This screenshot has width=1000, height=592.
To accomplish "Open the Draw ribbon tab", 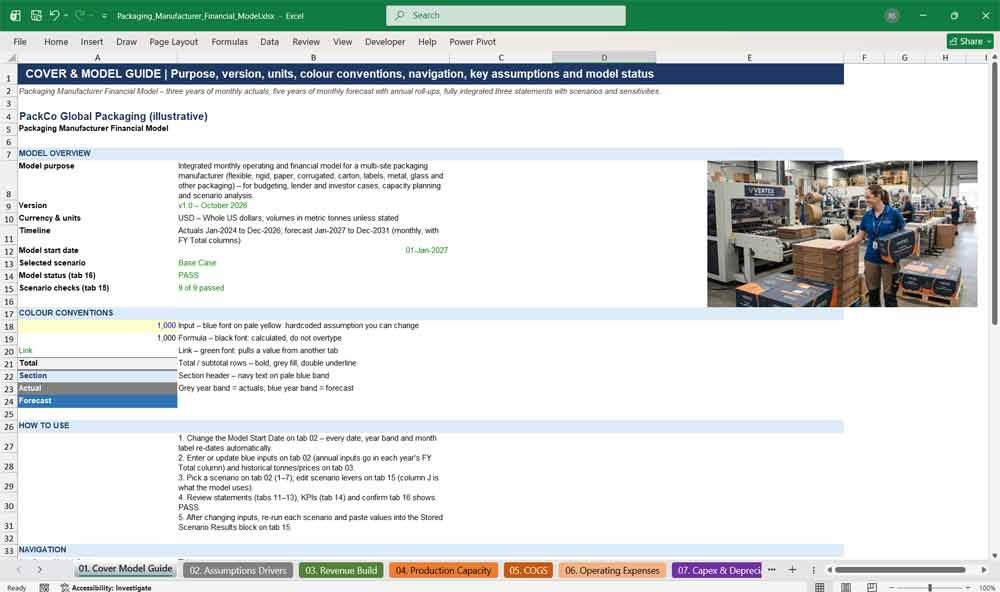I will (126, 41).
